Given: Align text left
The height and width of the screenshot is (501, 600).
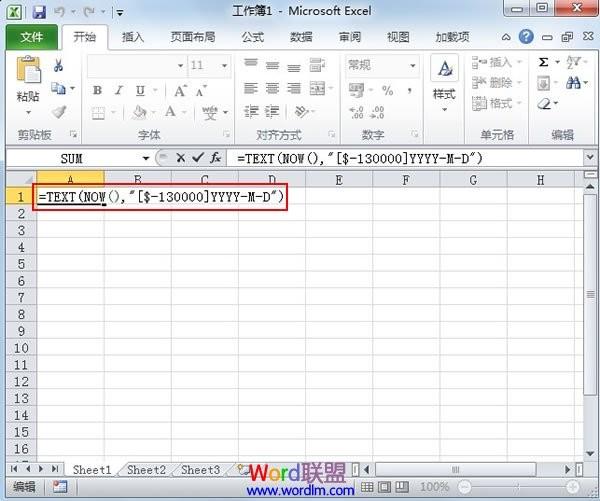Looking at the screenshot, I should coord(251,88).
